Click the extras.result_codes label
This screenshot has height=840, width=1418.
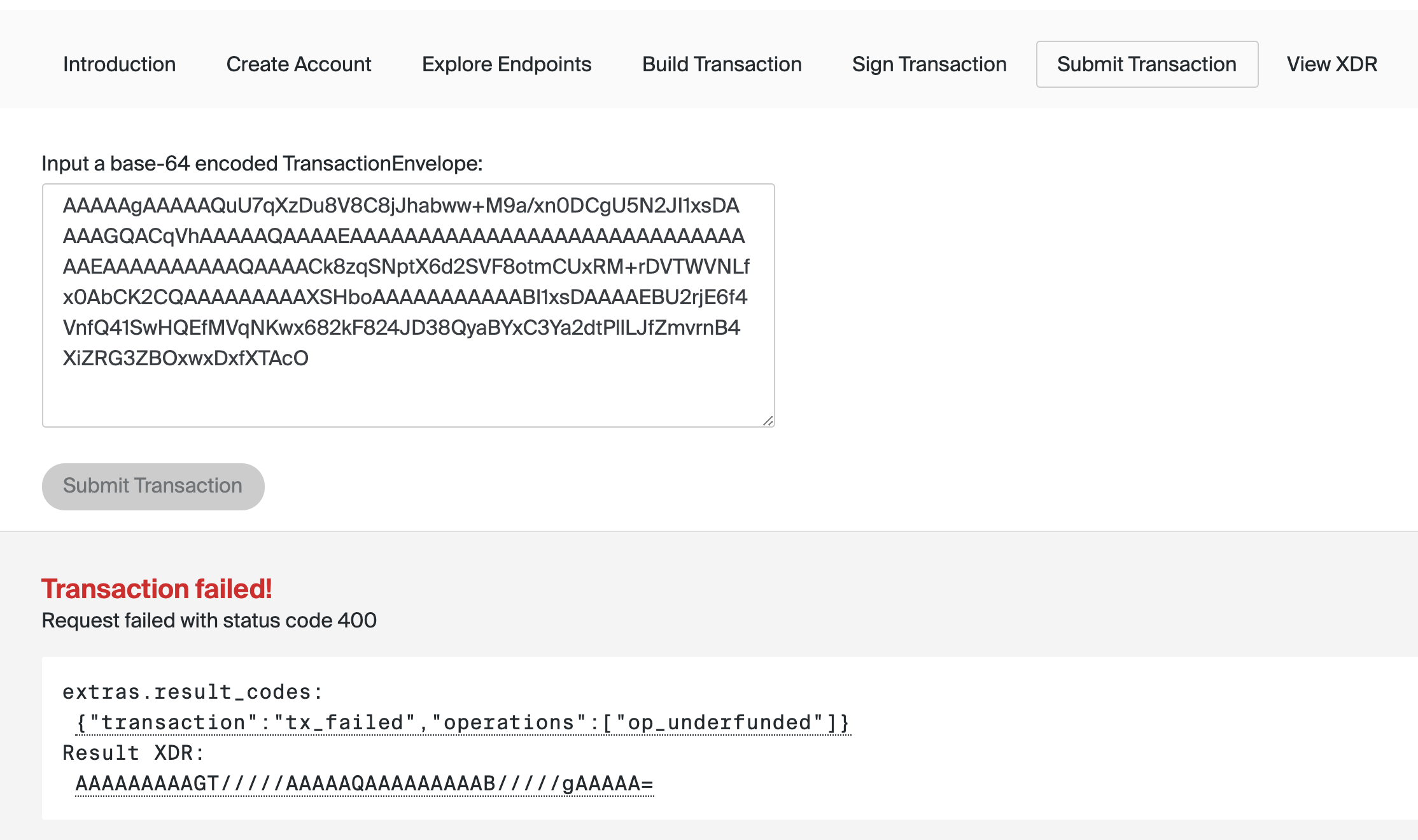(192, 691)
